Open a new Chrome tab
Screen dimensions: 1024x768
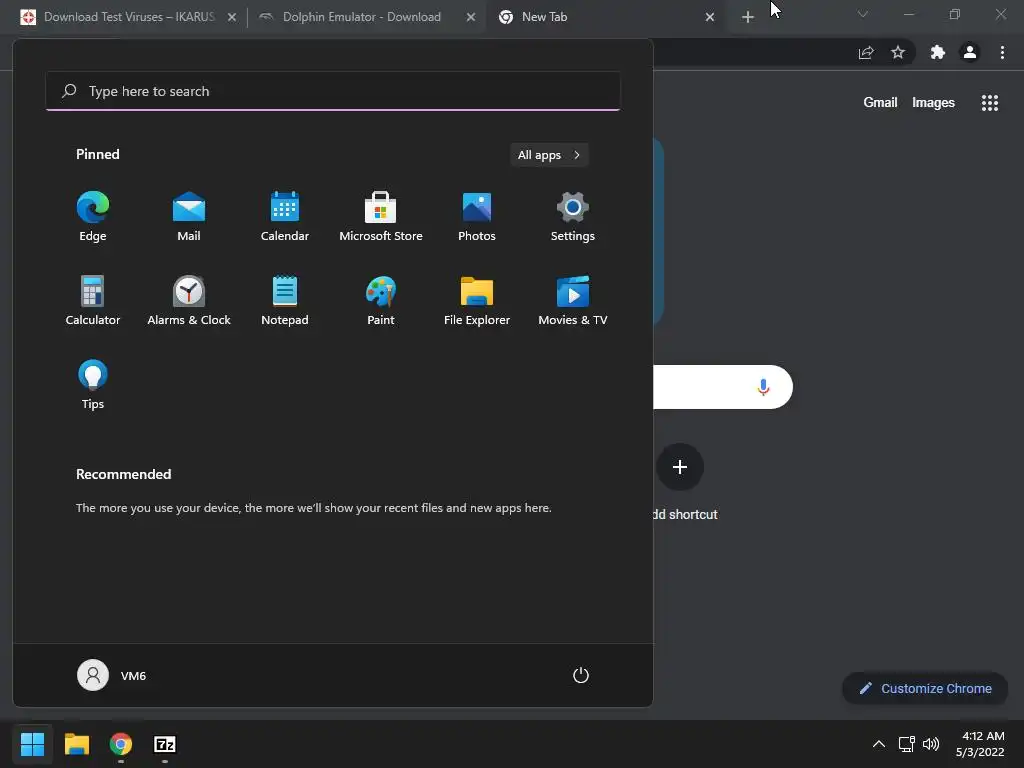748,17
